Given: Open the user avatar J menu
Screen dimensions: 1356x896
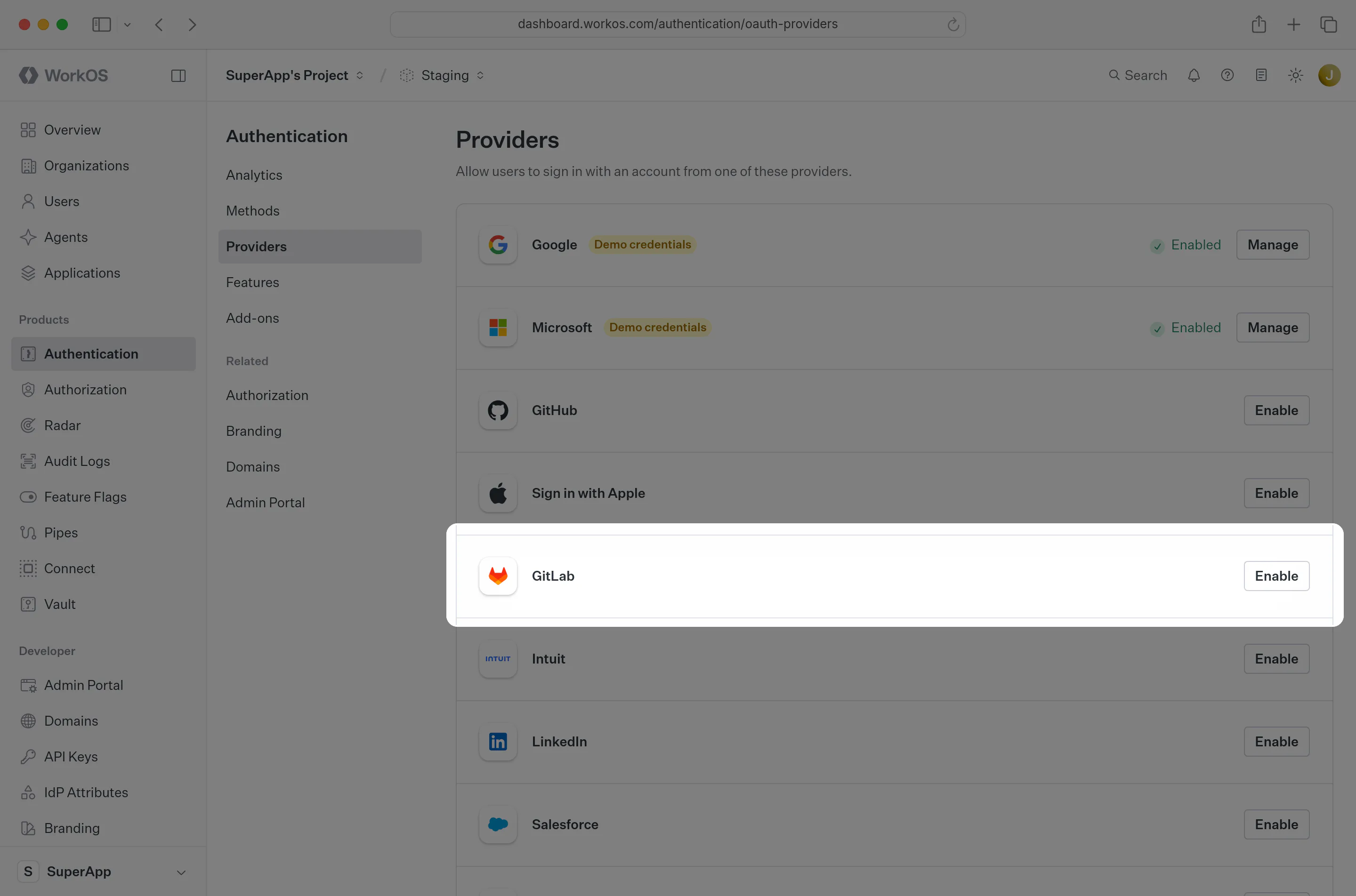Looking at the screenshot, I should click(1329, 75).
